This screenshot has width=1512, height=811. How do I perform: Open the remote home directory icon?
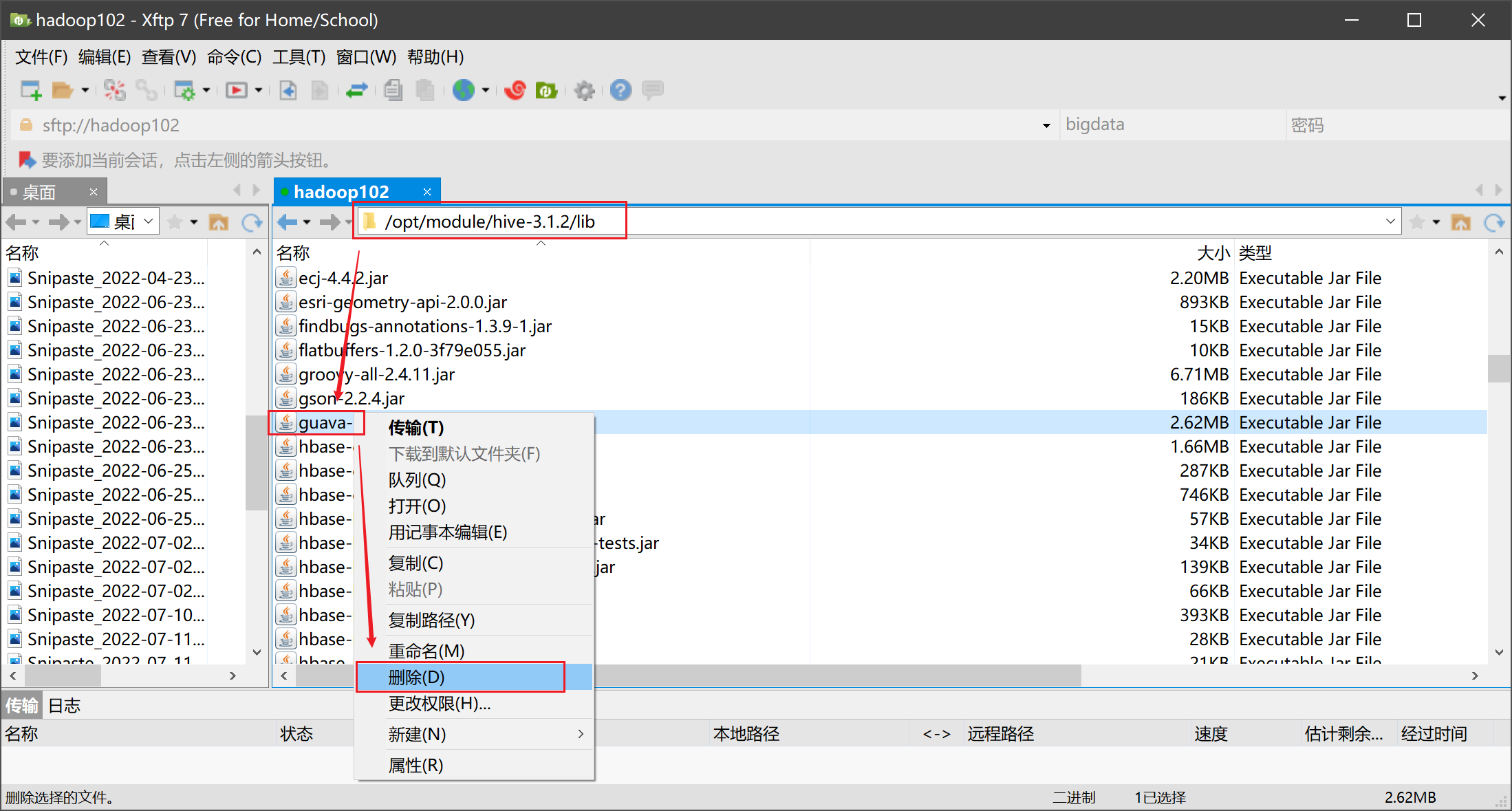[1460, 221]
